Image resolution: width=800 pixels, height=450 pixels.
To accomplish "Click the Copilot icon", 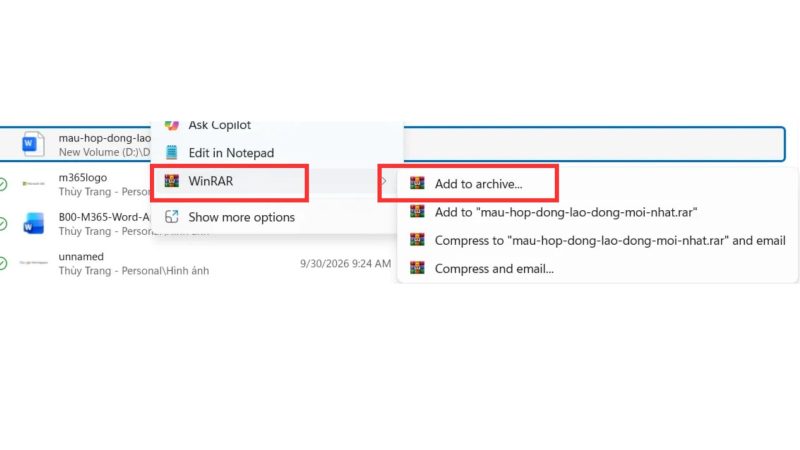I will [x=171, y=125].
